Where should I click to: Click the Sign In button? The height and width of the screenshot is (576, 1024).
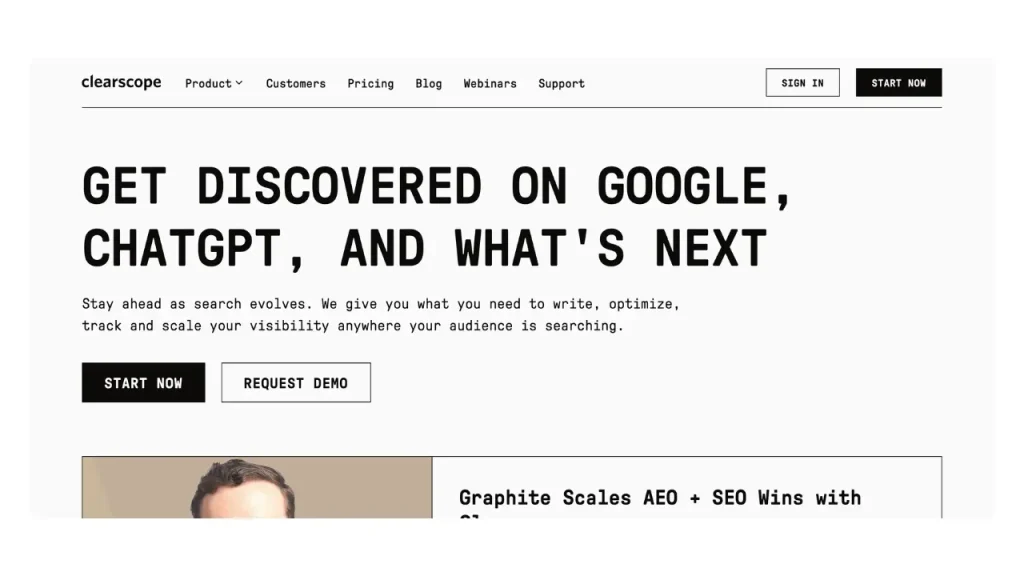(803, 83)
